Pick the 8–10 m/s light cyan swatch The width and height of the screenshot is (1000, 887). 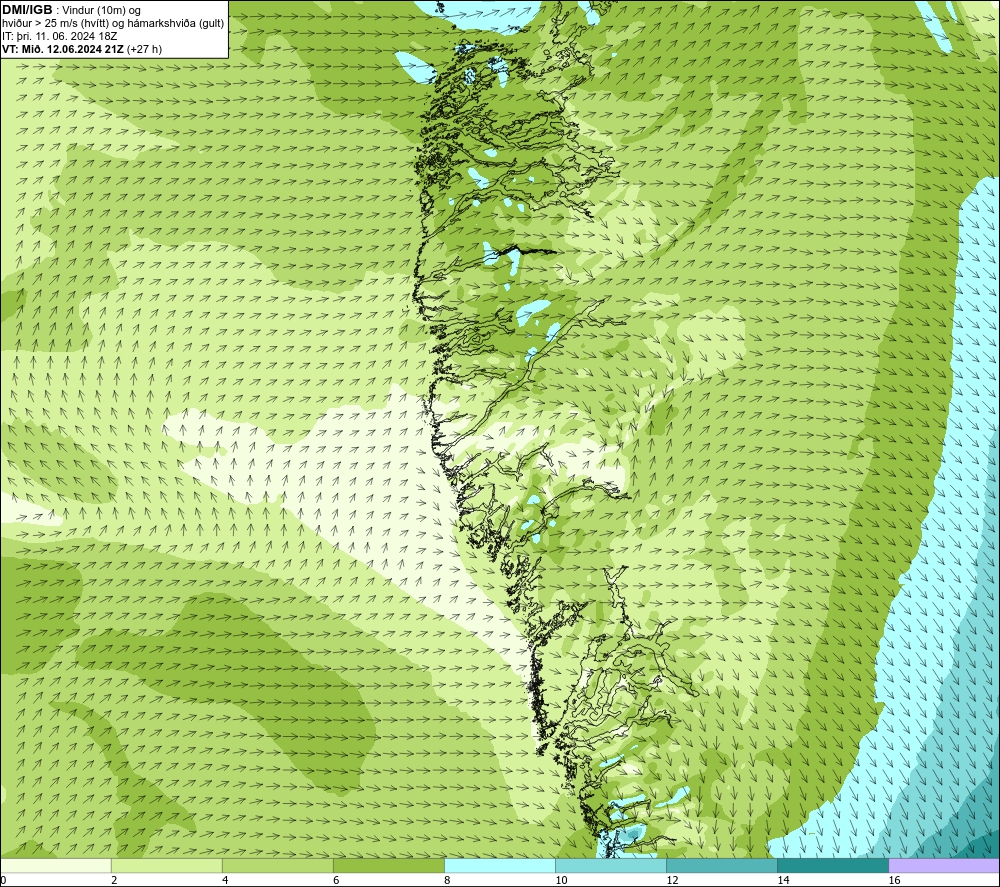click(x=500, y=865)
